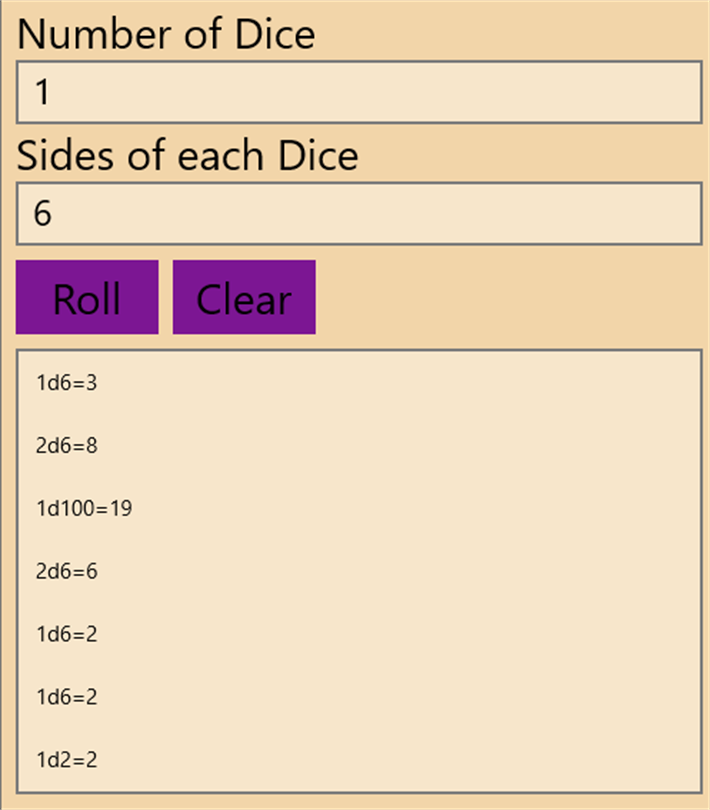Select the bottom roll result in the list
710x810 pixels.
coord(67,760)
